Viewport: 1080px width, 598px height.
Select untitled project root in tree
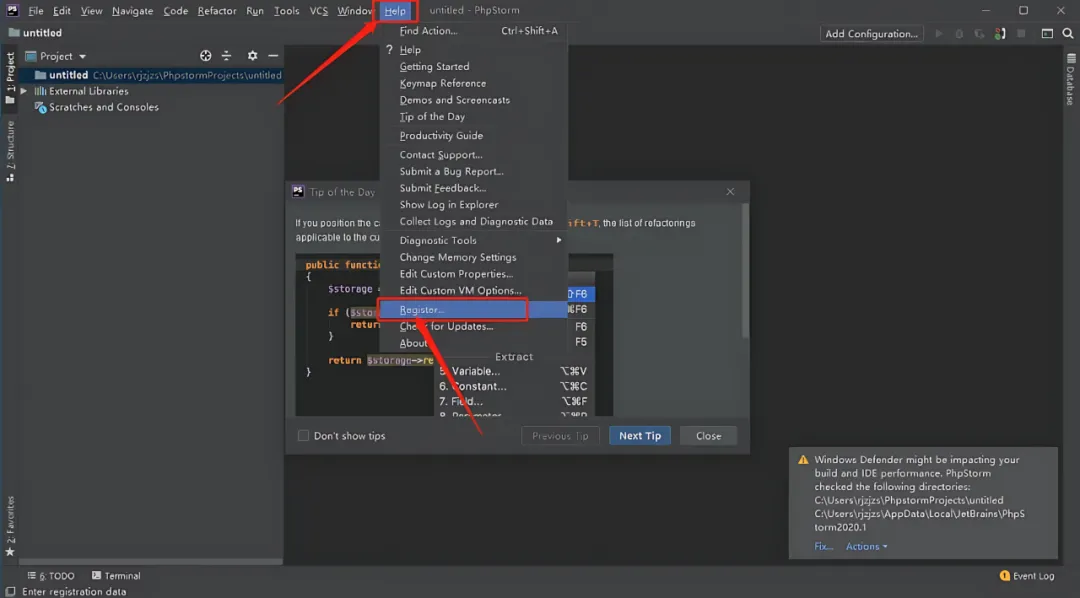pyautogui.click(x=150, y=75)
